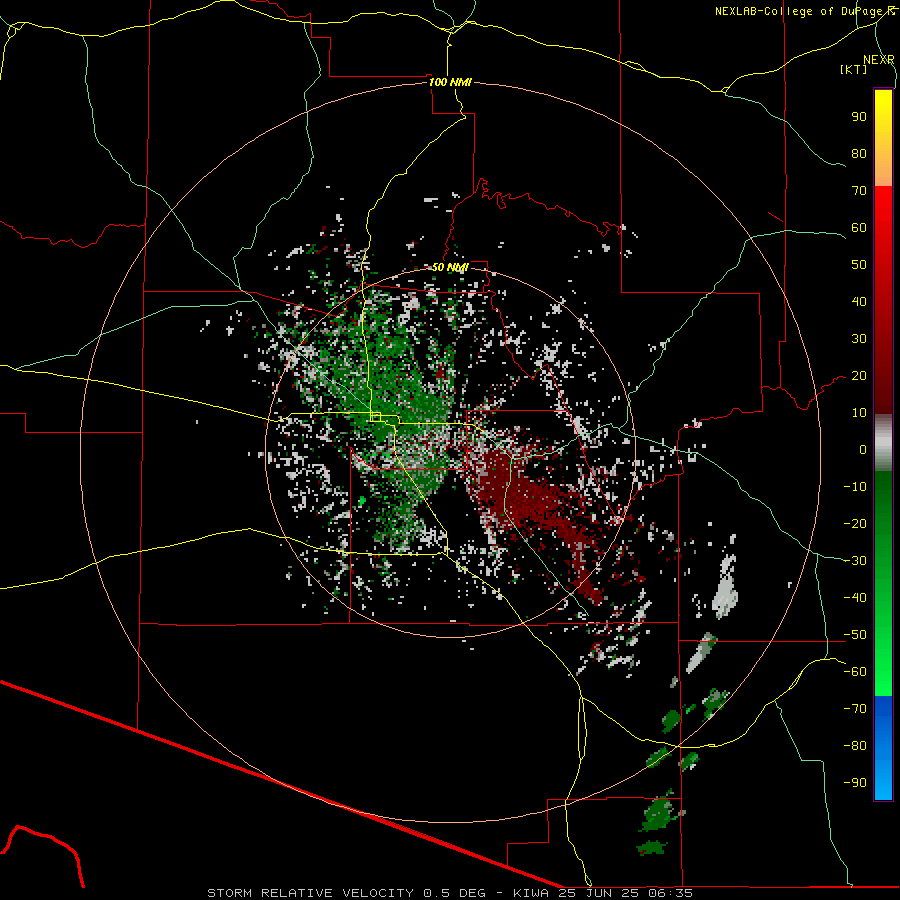Click the 100 NMI range ring label

[x=450, y=82]
